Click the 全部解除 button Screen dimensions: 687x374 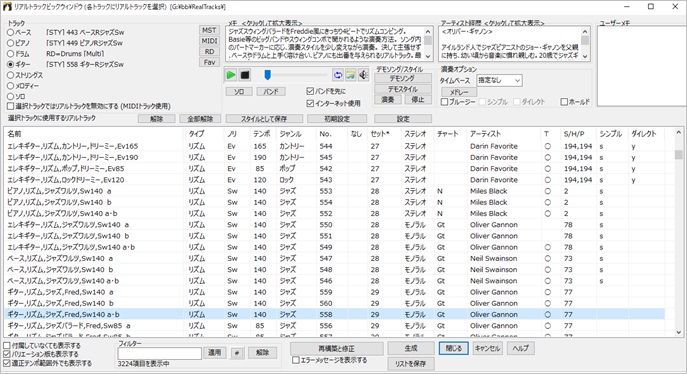pos(200,119)
